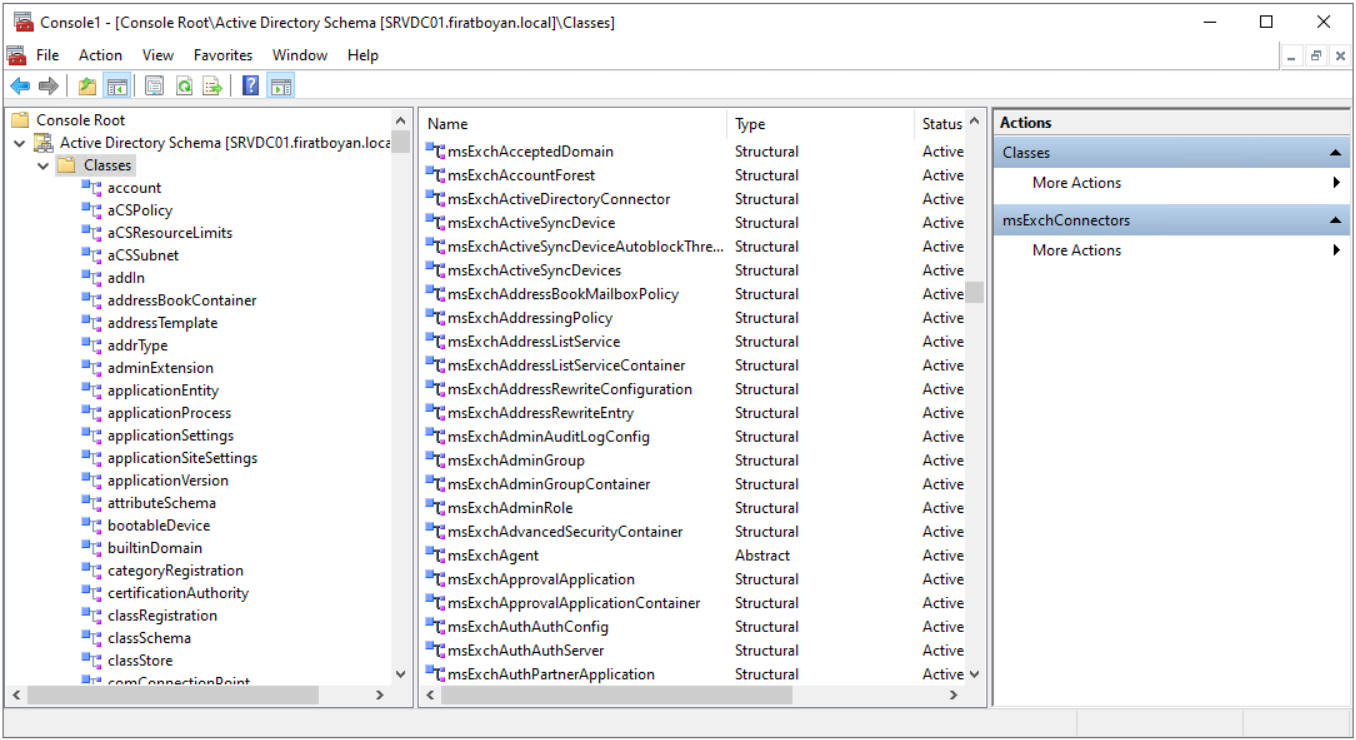Click the MMC console icon in title bar
Viewport: 1356px width, 740px height.
(x=23, y=21)
